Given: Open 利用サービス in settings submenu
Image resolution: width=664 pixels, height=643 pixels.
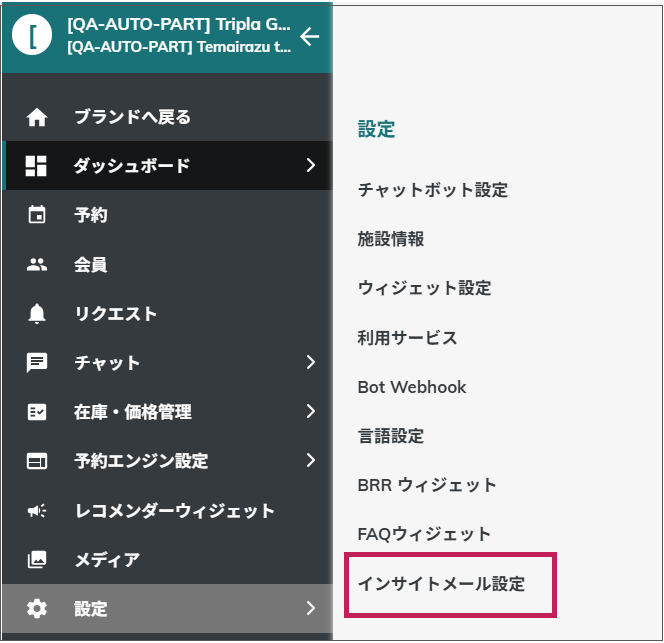Looking at the screenshot, I should tap(408, 338).
